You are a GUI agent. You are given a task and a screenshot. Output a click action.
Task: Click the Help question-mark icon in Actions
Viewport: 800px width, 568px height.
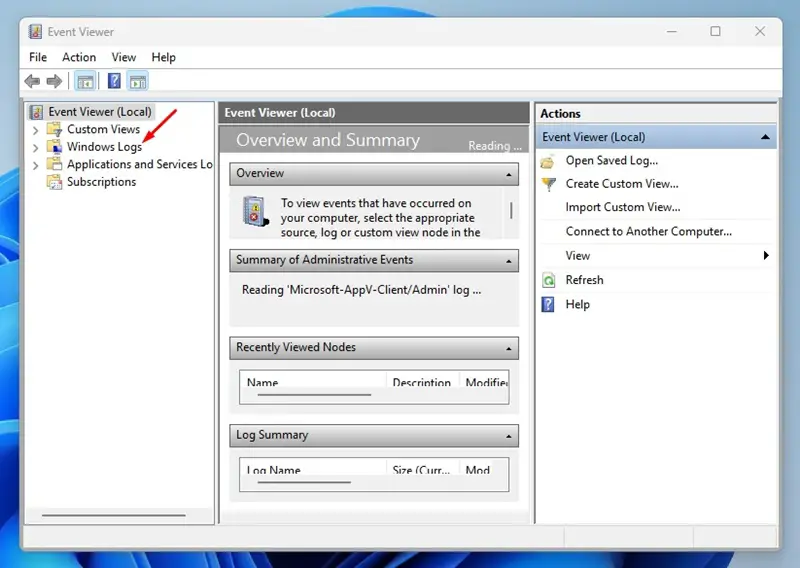point(548,305)
